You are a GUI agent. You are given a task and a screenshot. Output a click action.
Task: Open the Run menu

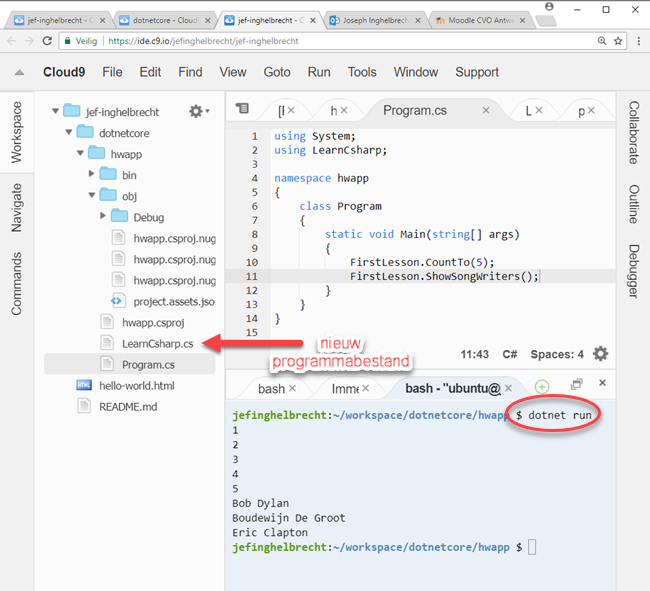[x=319, y=72]
